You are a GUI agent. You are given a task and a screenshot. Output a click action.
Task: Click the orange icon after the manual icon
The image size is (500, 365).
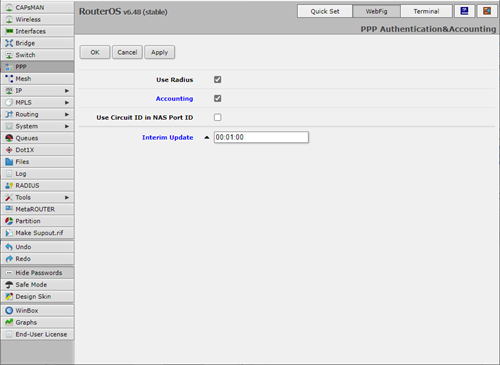coord(487,11)
